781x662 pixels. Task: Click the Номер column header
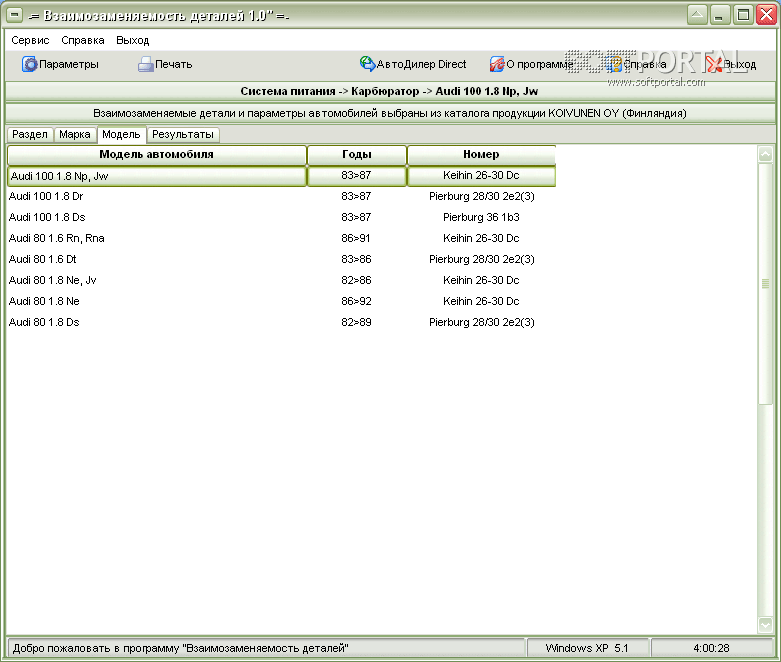pyautogui.click(x=481, y=154)
